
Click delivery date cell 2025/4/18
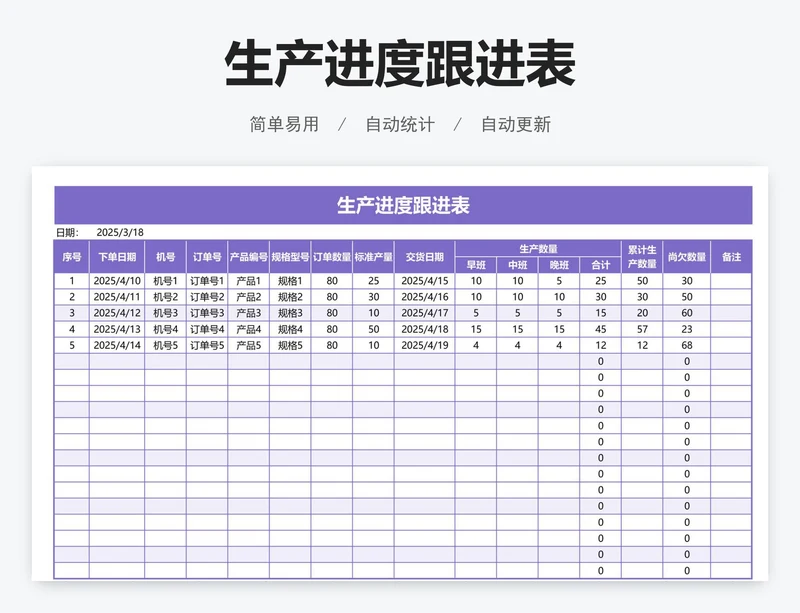coord(424,329)
